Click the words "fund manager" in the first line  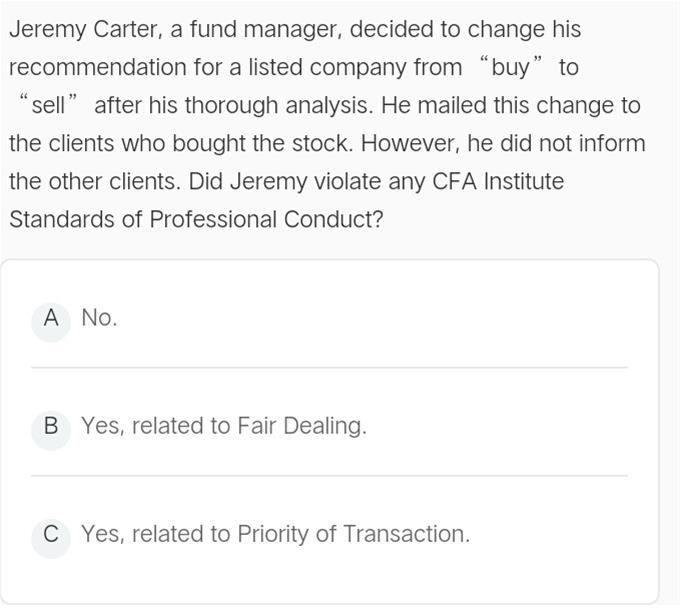click(x=266, y=30)
